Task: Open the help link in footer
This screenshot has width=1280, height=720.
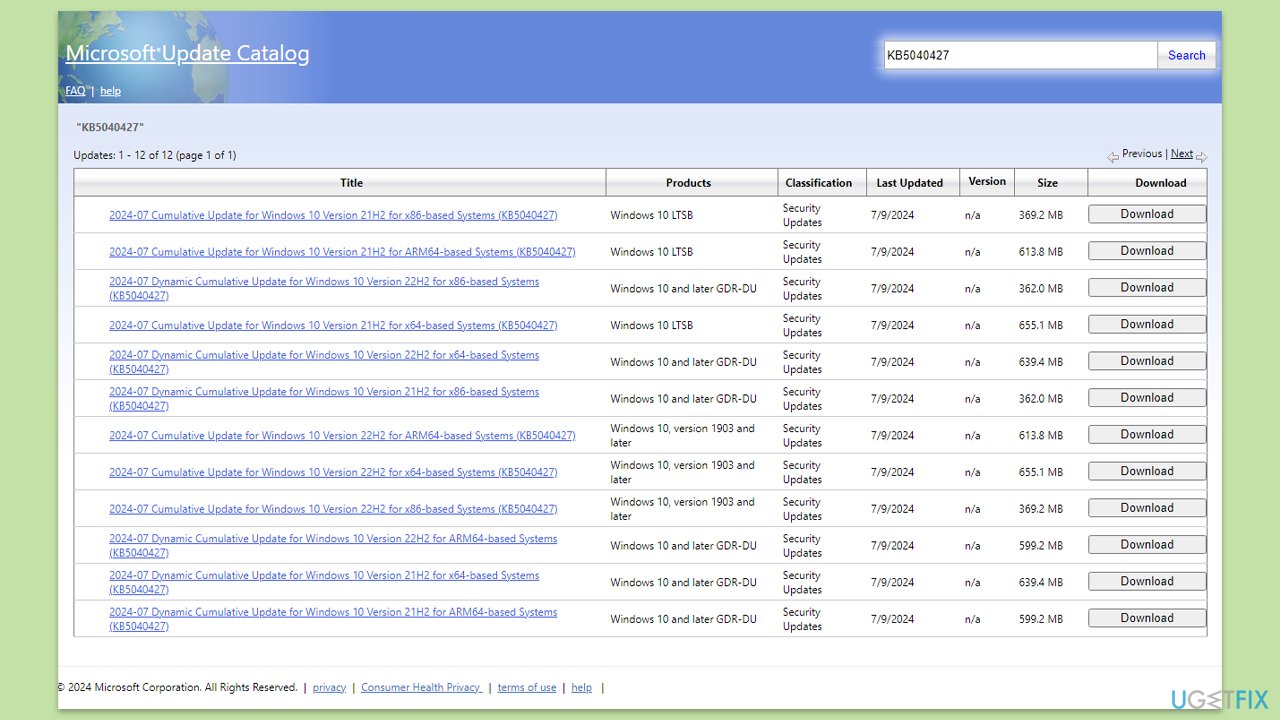Action: tap(581, 688)
